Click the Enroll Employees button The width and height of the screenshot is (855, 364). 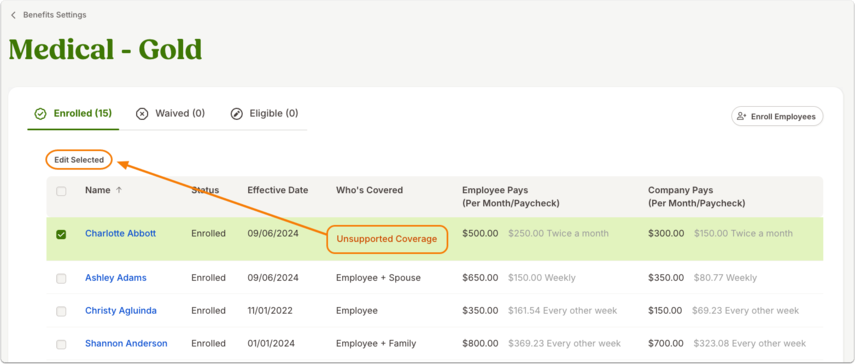pos(777,116)
